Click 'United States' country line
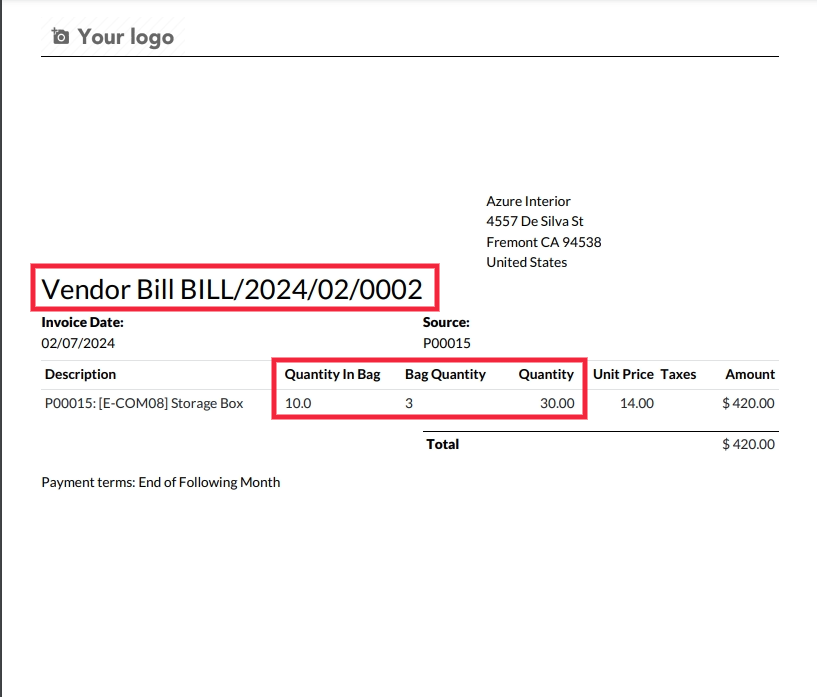The width and height of the screenshot is (817, 697). coord(526,262)
